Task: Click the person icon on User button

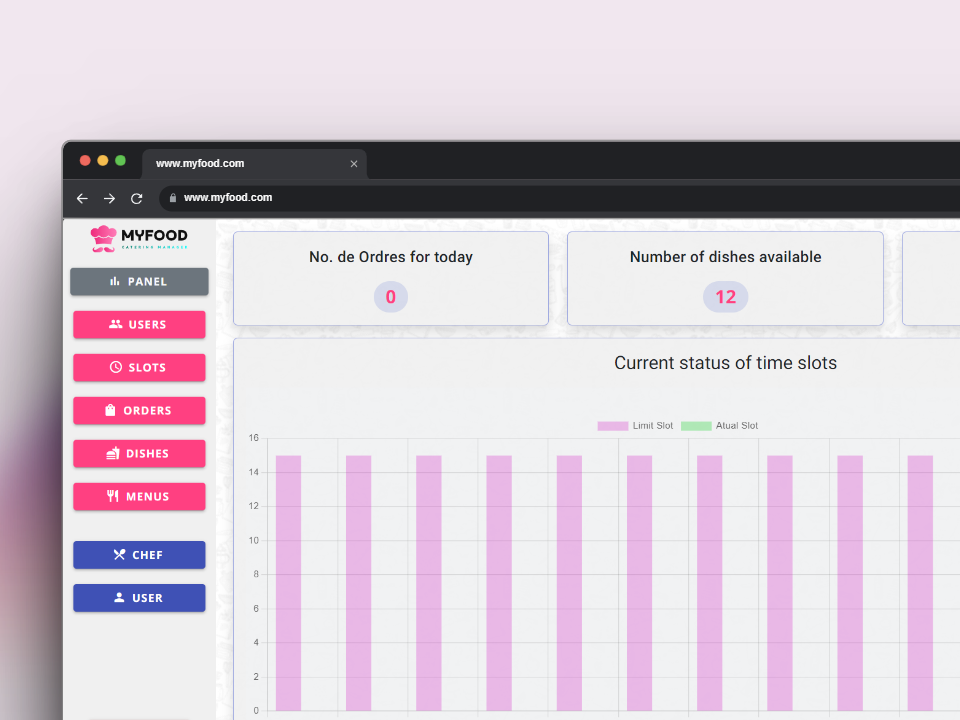Action: point(119,598)
